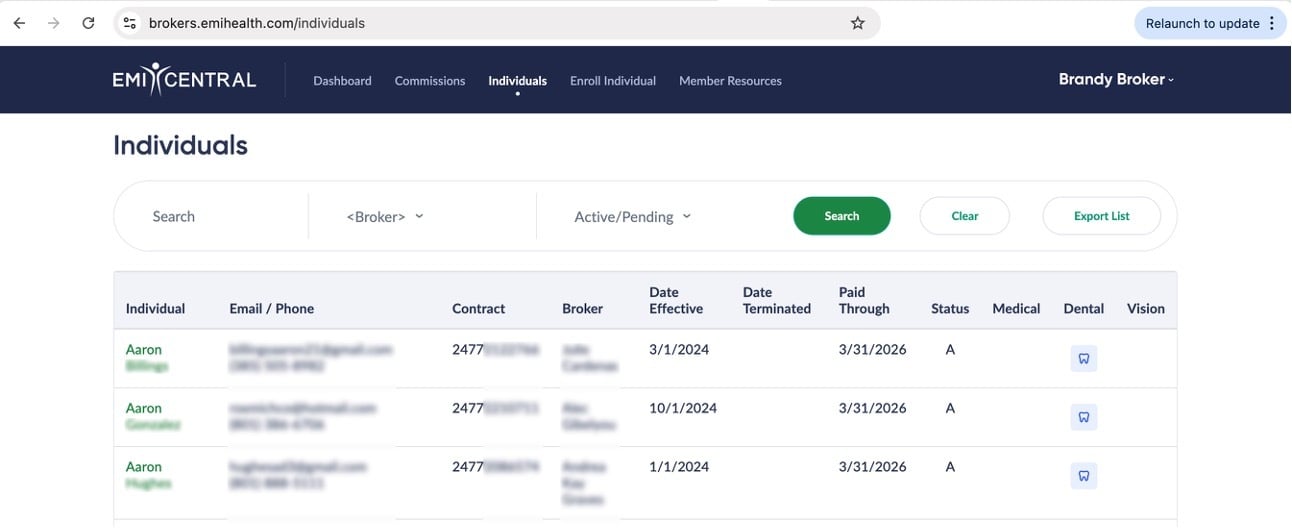Screen dimensions: 1292x528
Task: Click the address bar URL
Action: click(257, 23)
